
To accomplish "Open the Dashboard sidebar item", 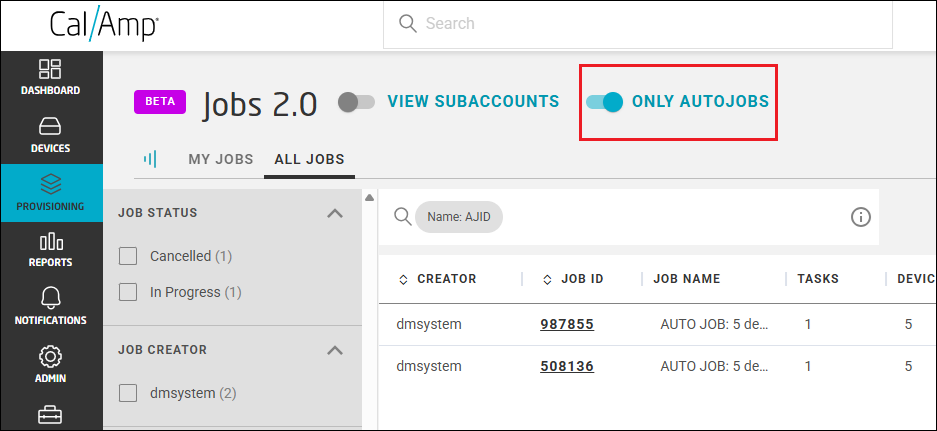I will point(51,78).
